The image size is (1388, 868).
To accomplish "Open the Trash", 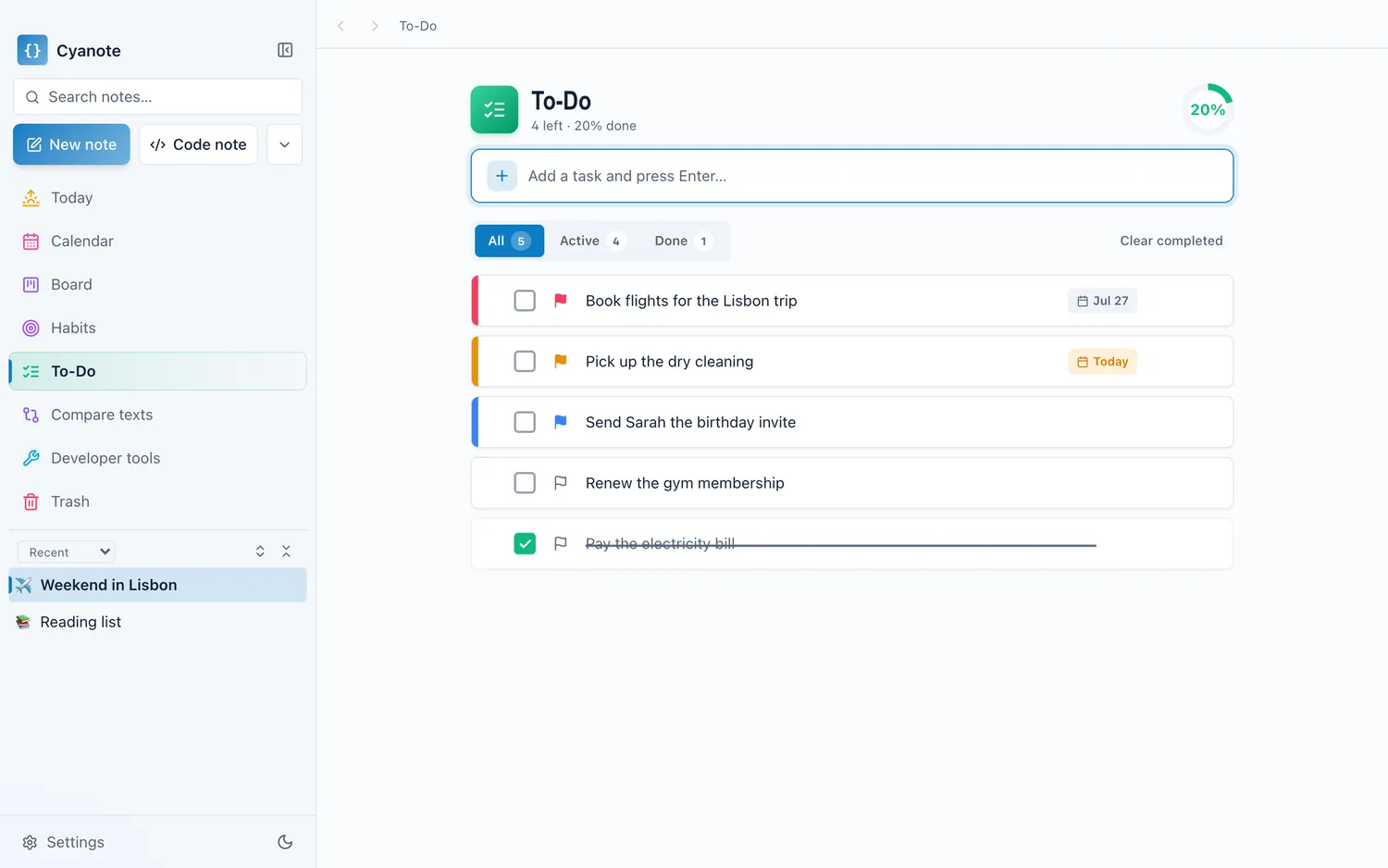I will click(157, 502).
